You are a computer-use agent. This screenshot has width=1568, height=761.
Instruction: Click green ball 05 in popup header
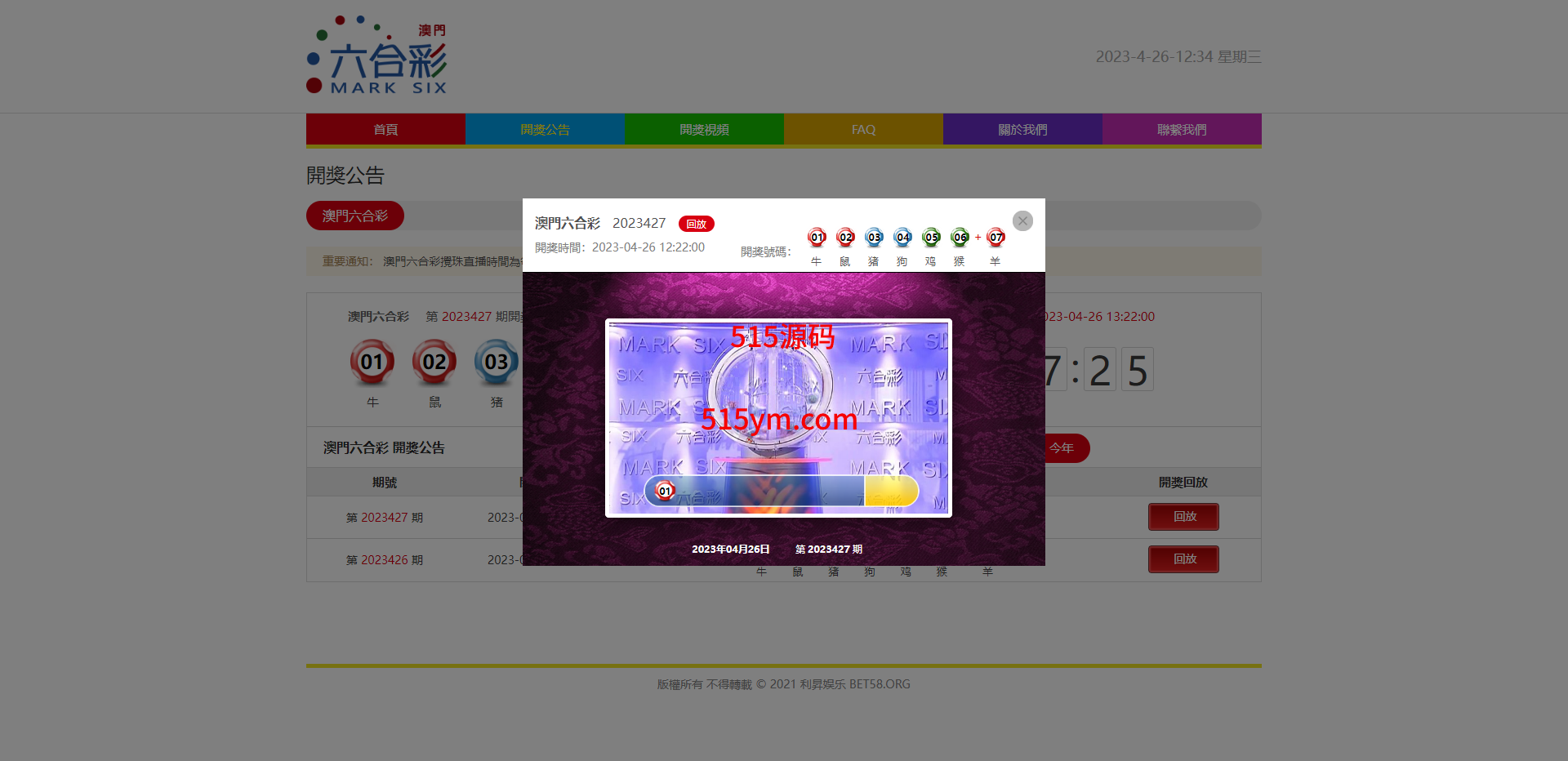(x=931, y=238)
